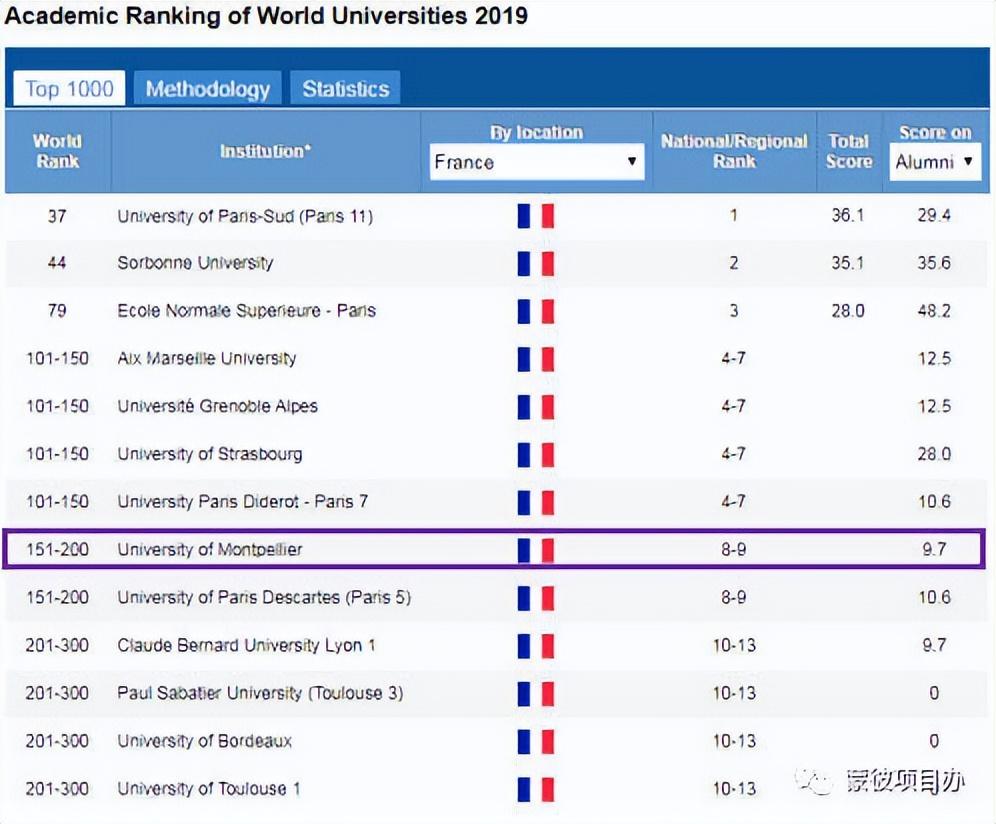The height and width of the screenshot is (824, 996).
Task: Select world rank 79 cell
Action: pyautogui.click(x=57, y=311)
